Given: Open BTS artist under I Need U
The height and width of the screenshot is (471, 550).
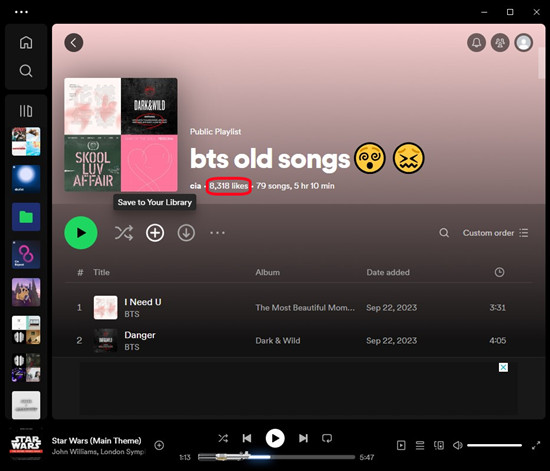Looking at the screenshot, I should pos(132,314).
